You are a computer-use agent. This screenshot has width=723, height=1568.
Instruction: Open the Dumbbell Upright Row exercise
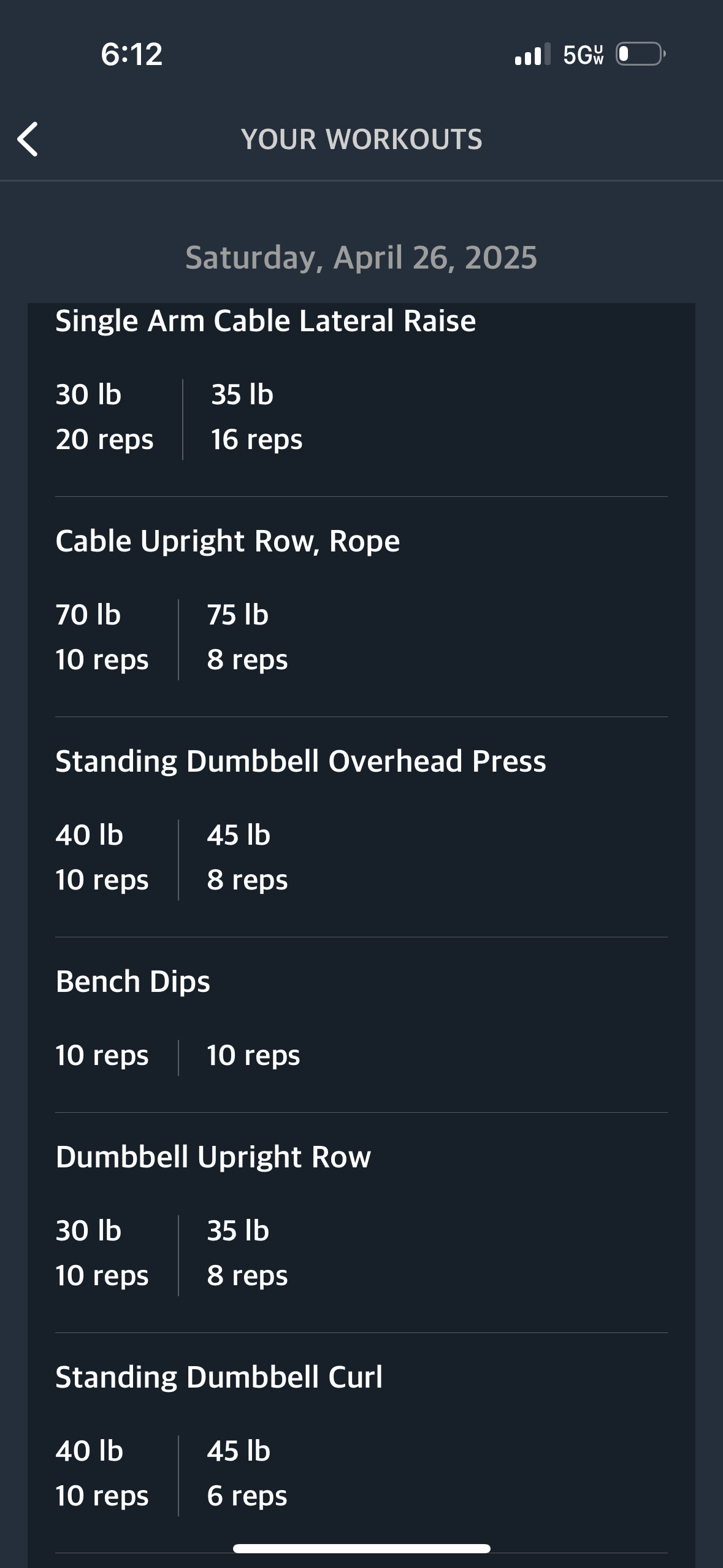tap(213, 1157)
